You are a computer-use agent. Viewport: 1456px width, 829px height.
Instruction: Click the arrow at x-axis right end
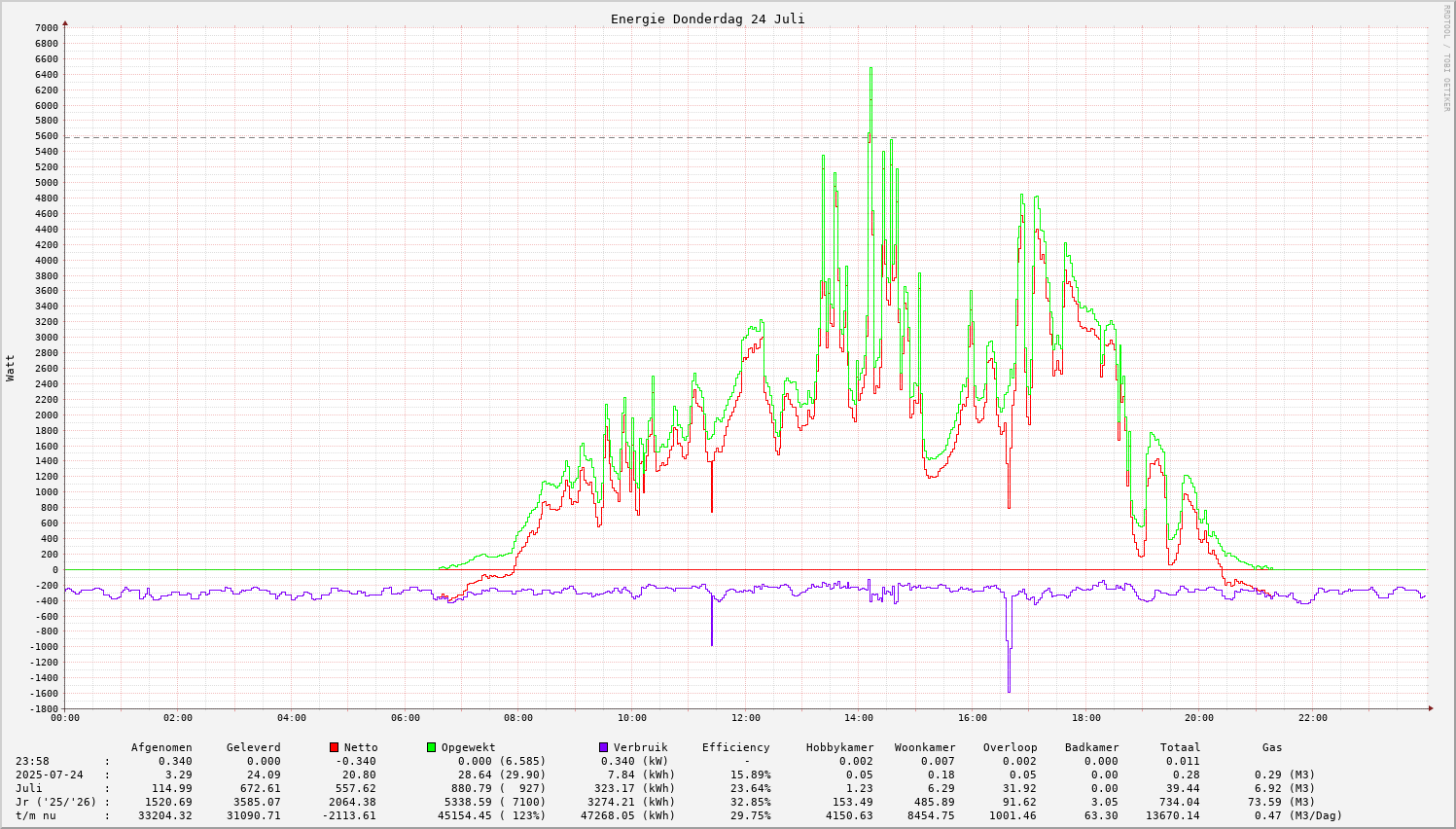coord(1430,707)
